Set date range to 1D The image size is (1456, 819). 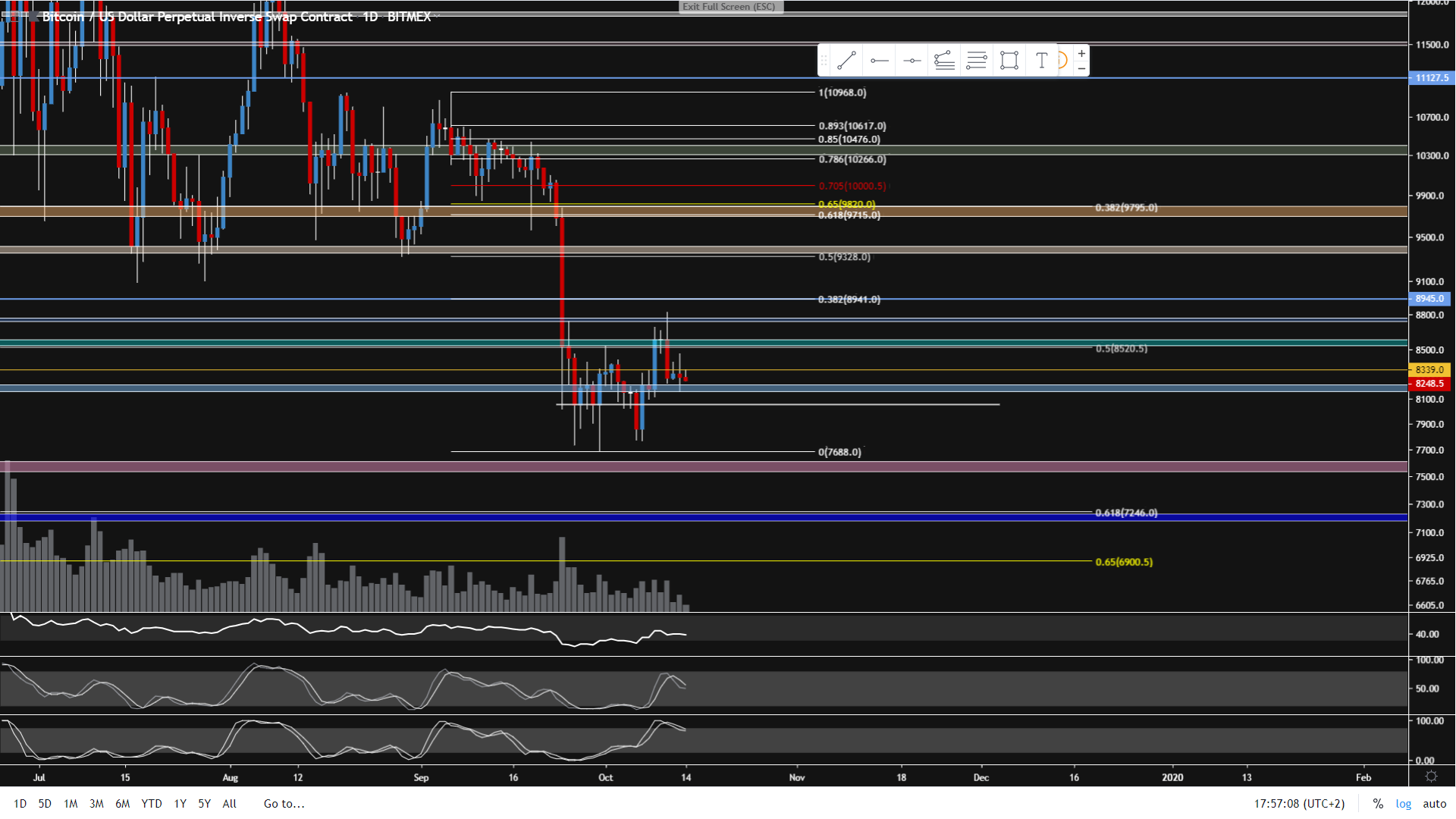20,804
